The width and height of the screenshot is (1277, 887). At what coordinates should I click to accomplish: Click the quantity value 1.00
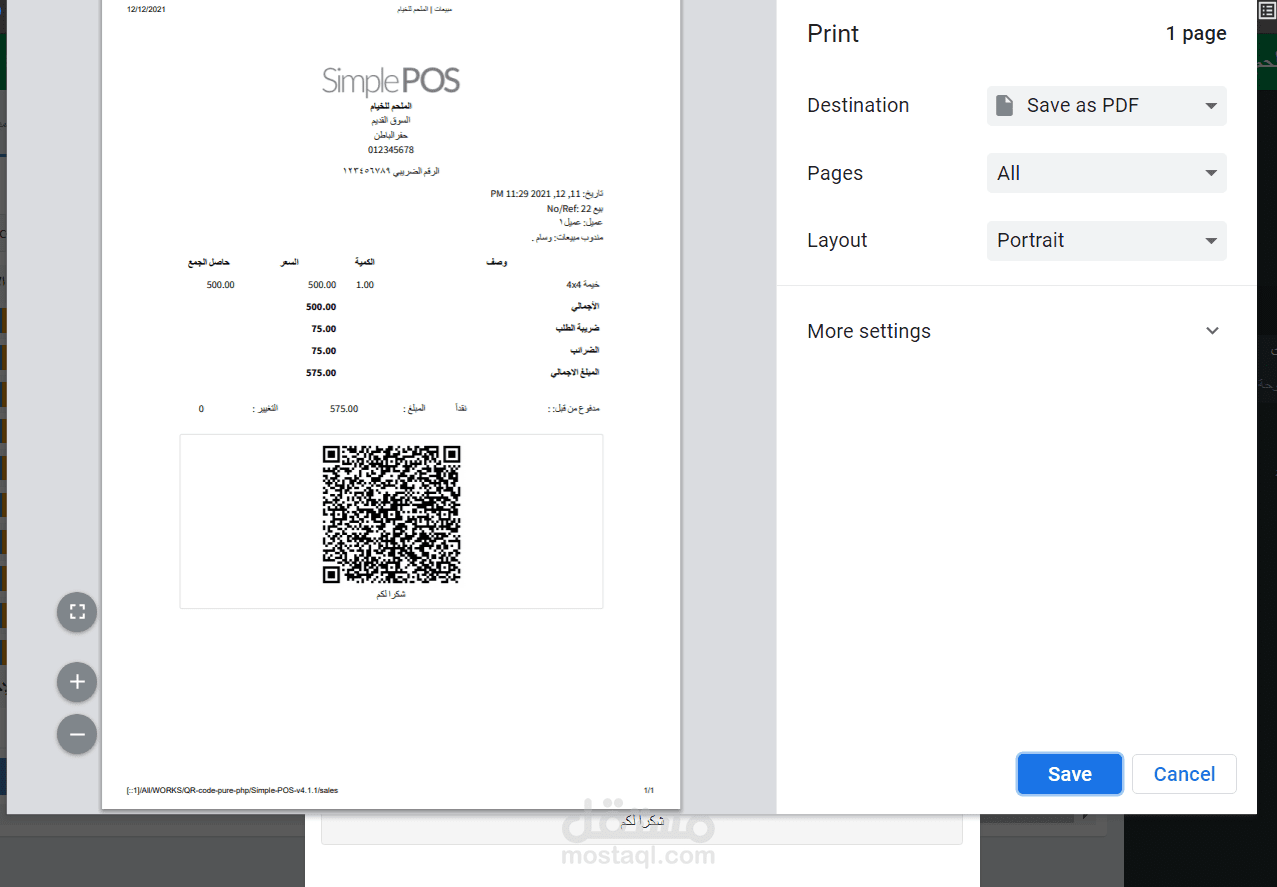coord(365,285)
